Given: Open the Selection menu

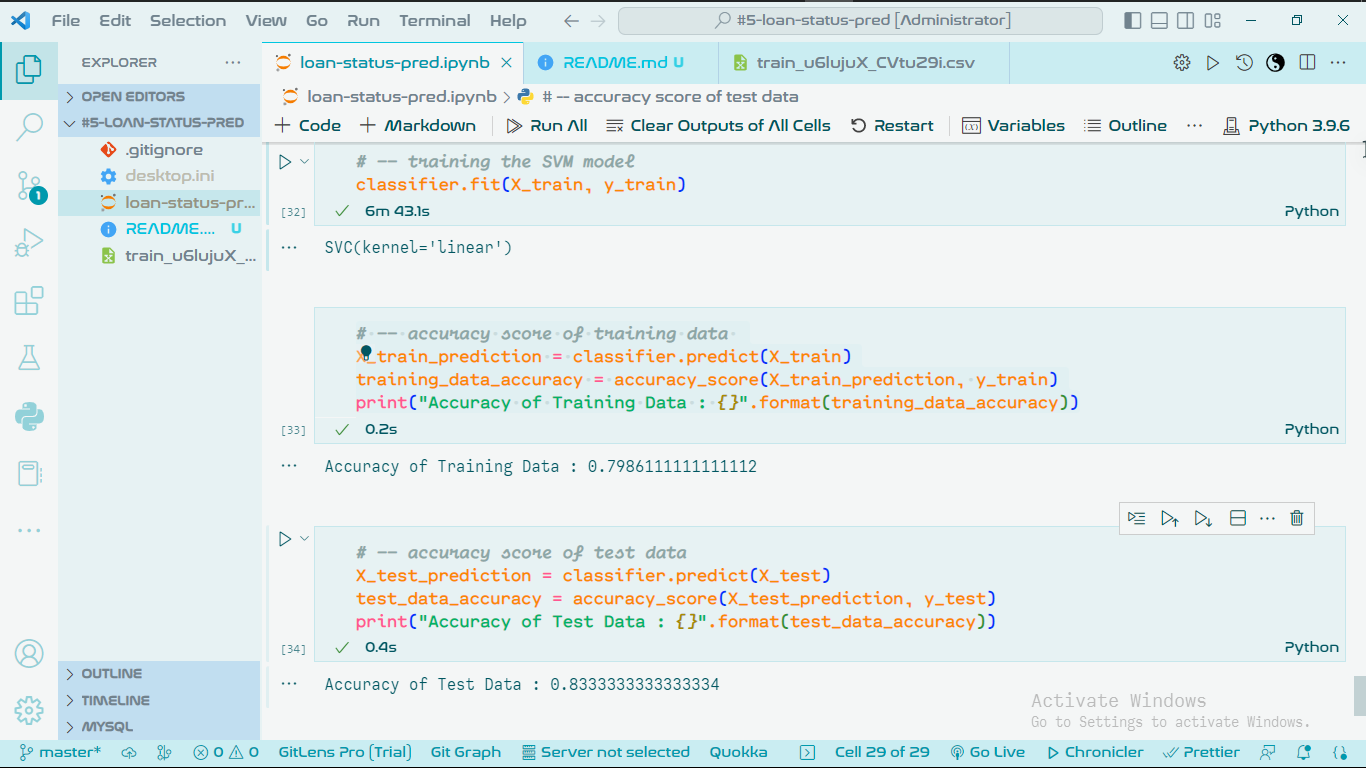Looking at the screenshot, I should [x=188, y=20].
